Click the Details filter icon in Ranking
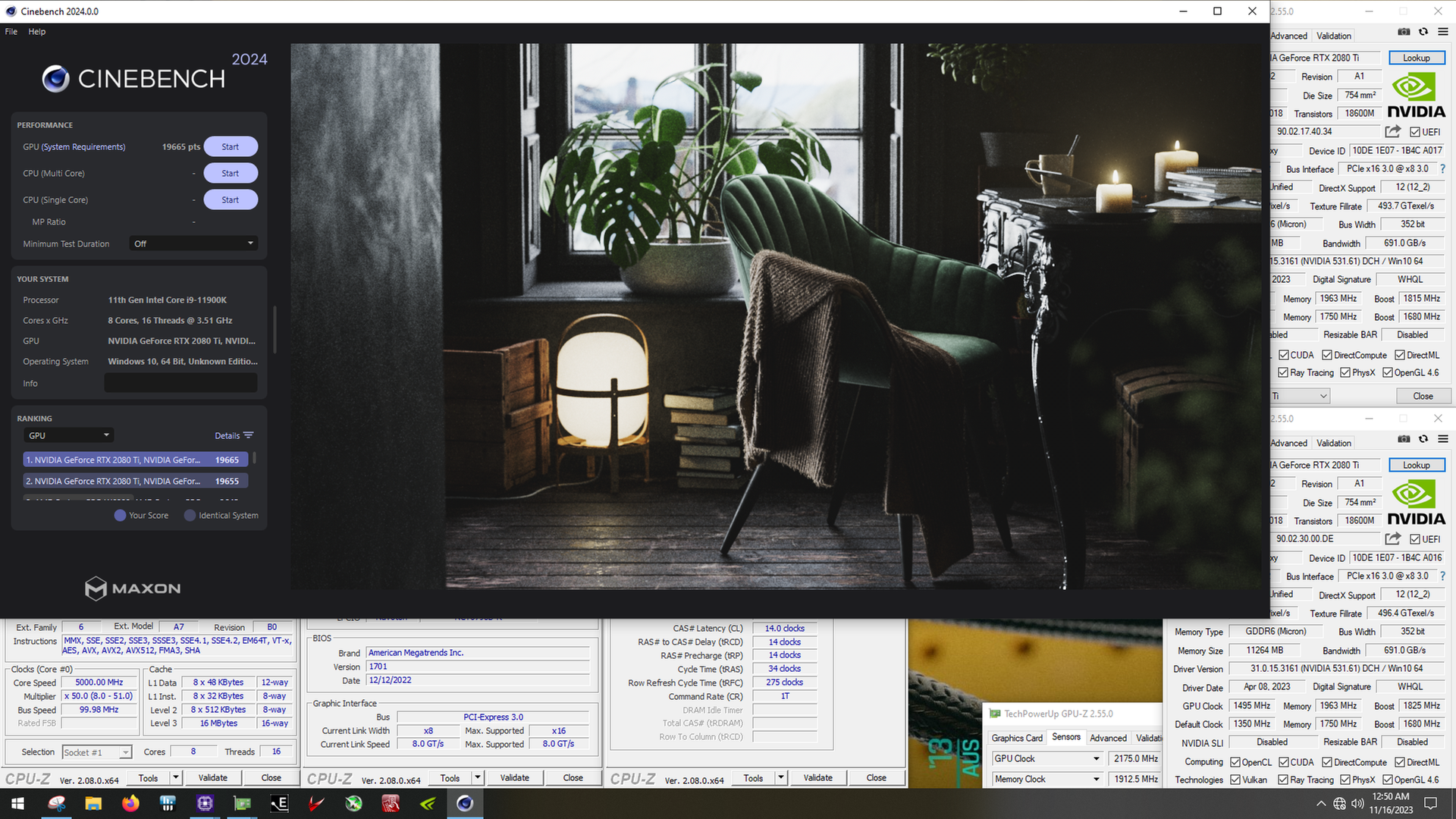 (x=248, y=435)
